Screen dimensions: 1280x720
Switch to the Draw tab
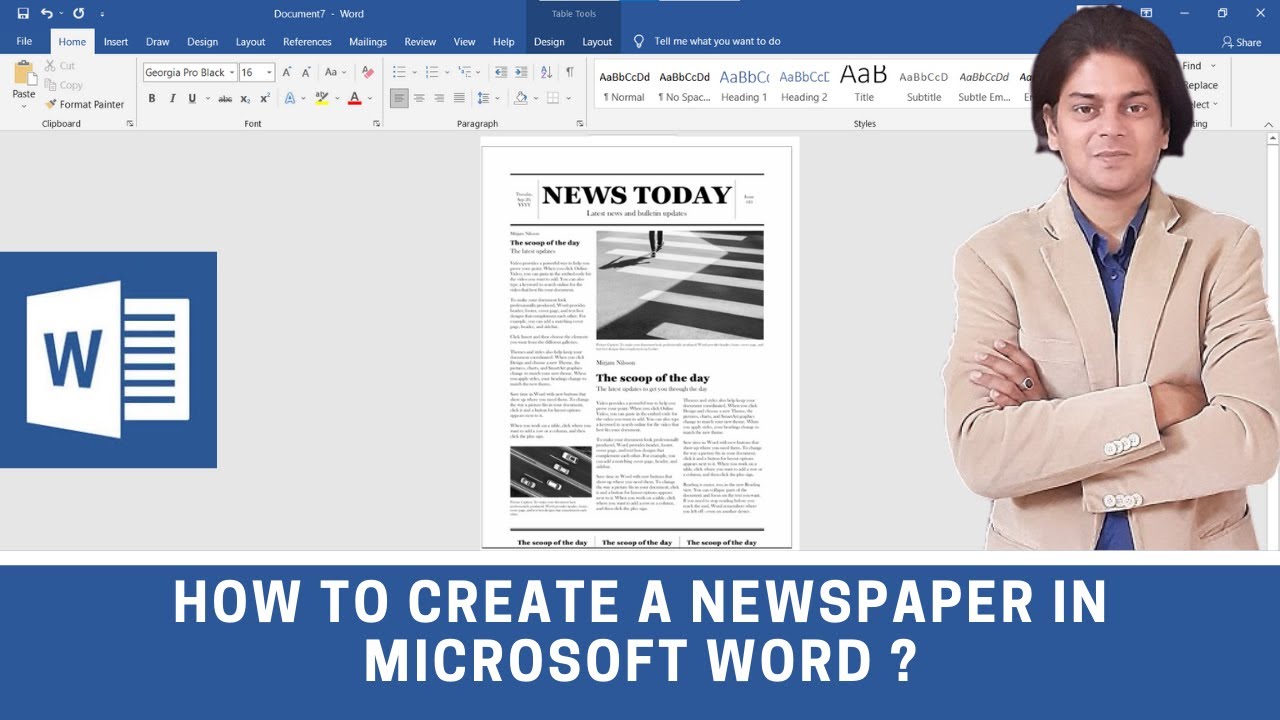[158, 42]
